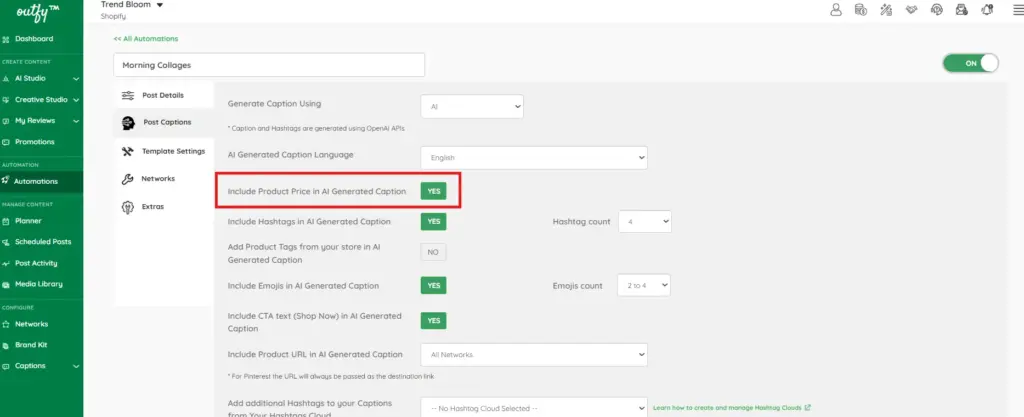Click the Media Library sidebar icon
Image resolution: width=1024 pixels, height=417 pixels.
pyautogui.click(x=6, y=285)
